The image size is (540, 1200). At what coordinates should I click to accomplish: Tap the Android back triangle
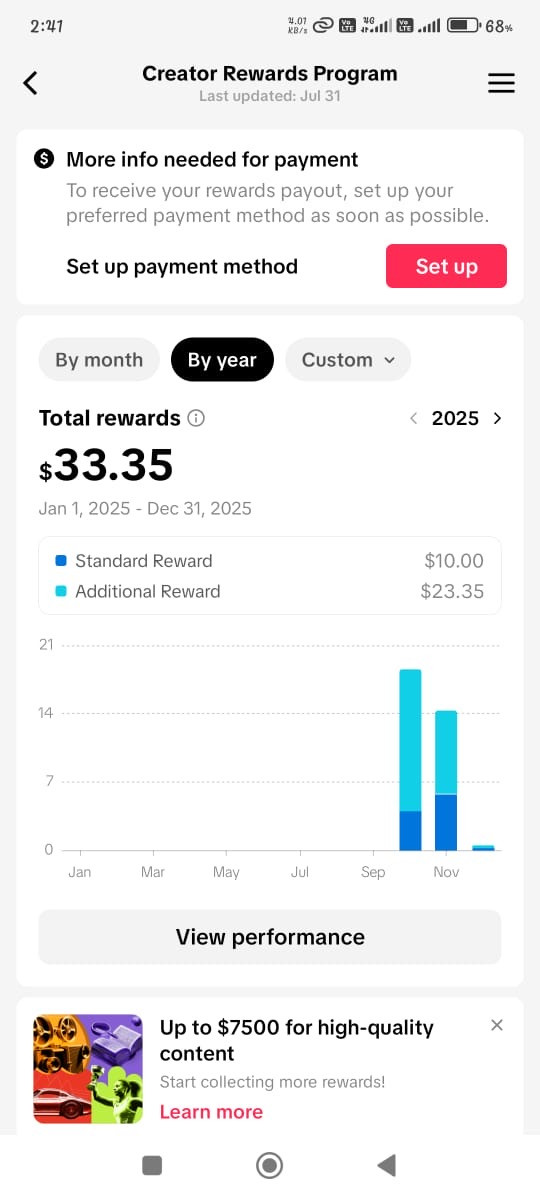click(x=386, y=1165)
